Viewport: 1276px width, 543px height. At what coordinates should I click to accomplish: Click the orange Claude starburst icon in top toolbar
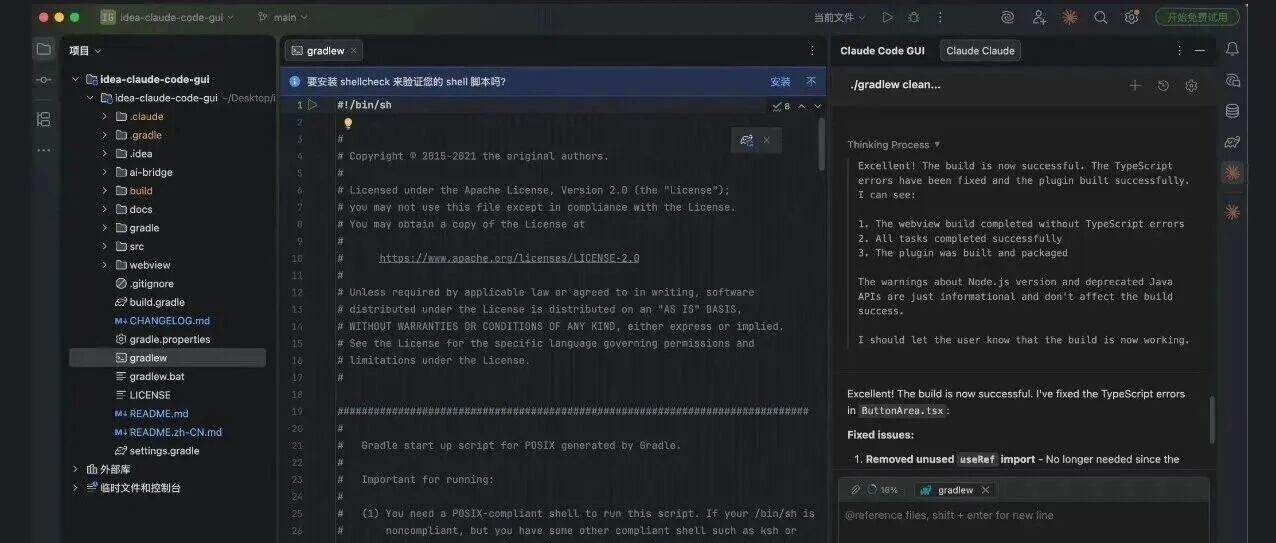tap(1069, 17)
